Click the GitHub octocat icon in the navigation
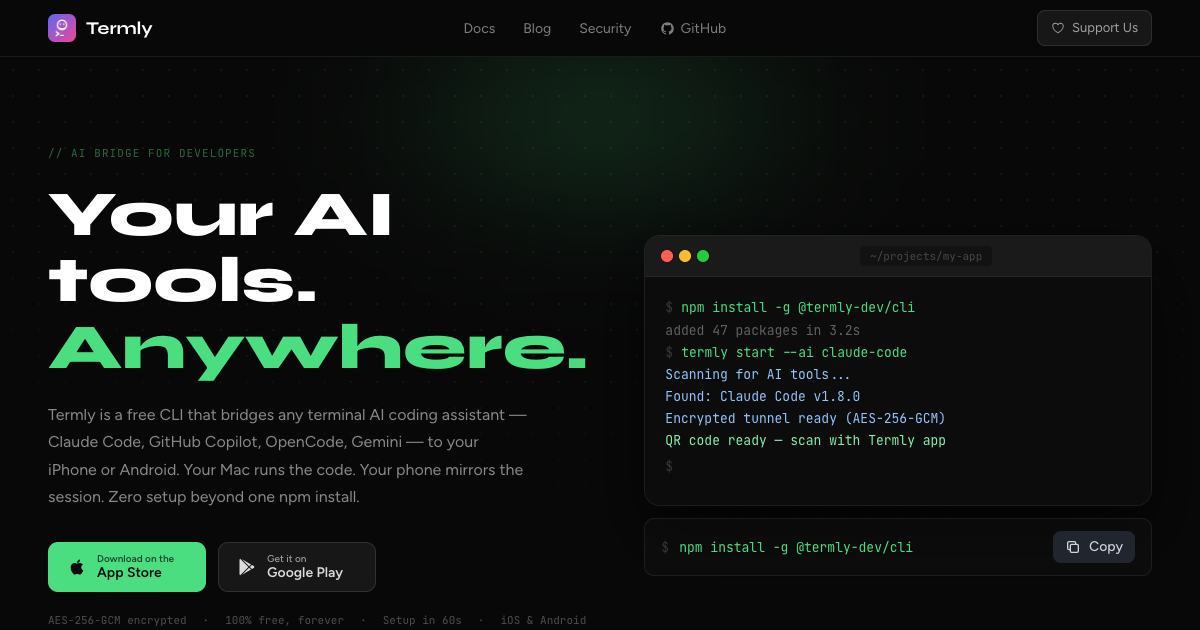This screenshot has height=630, width=1200. (667, 29)
